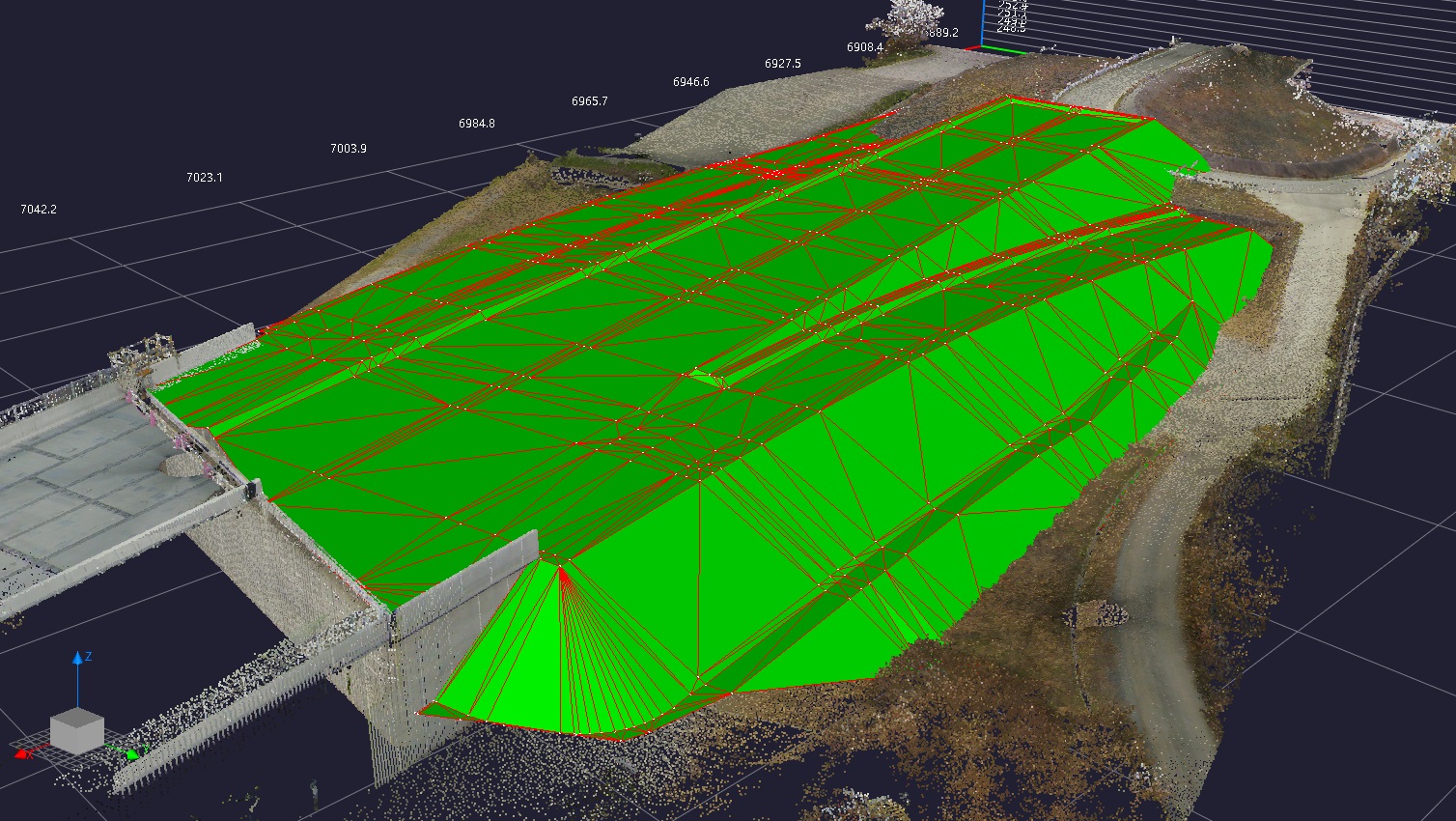Image resolution: width=1456 pixels, height=821 pixels.
Task: Click the 7042.2 grid coordinate label
Action: [39, 210]
